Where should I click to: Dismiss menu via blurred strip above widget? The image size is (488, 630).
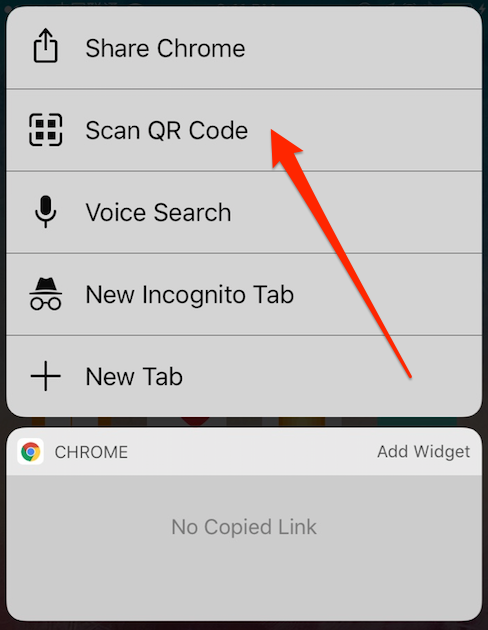244,422
